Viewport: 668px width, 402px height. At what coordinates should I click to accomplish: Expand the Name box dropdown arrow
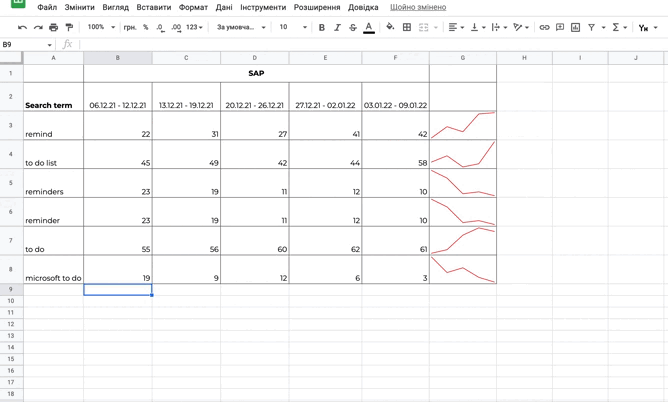click(49, 45)
